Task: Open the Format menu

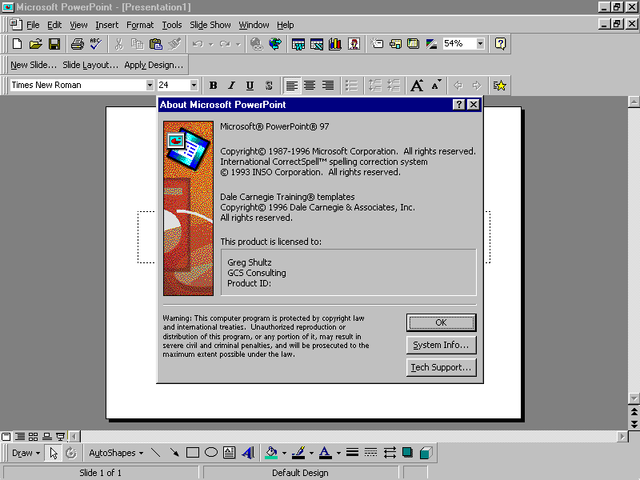Action: coord(140,25)
